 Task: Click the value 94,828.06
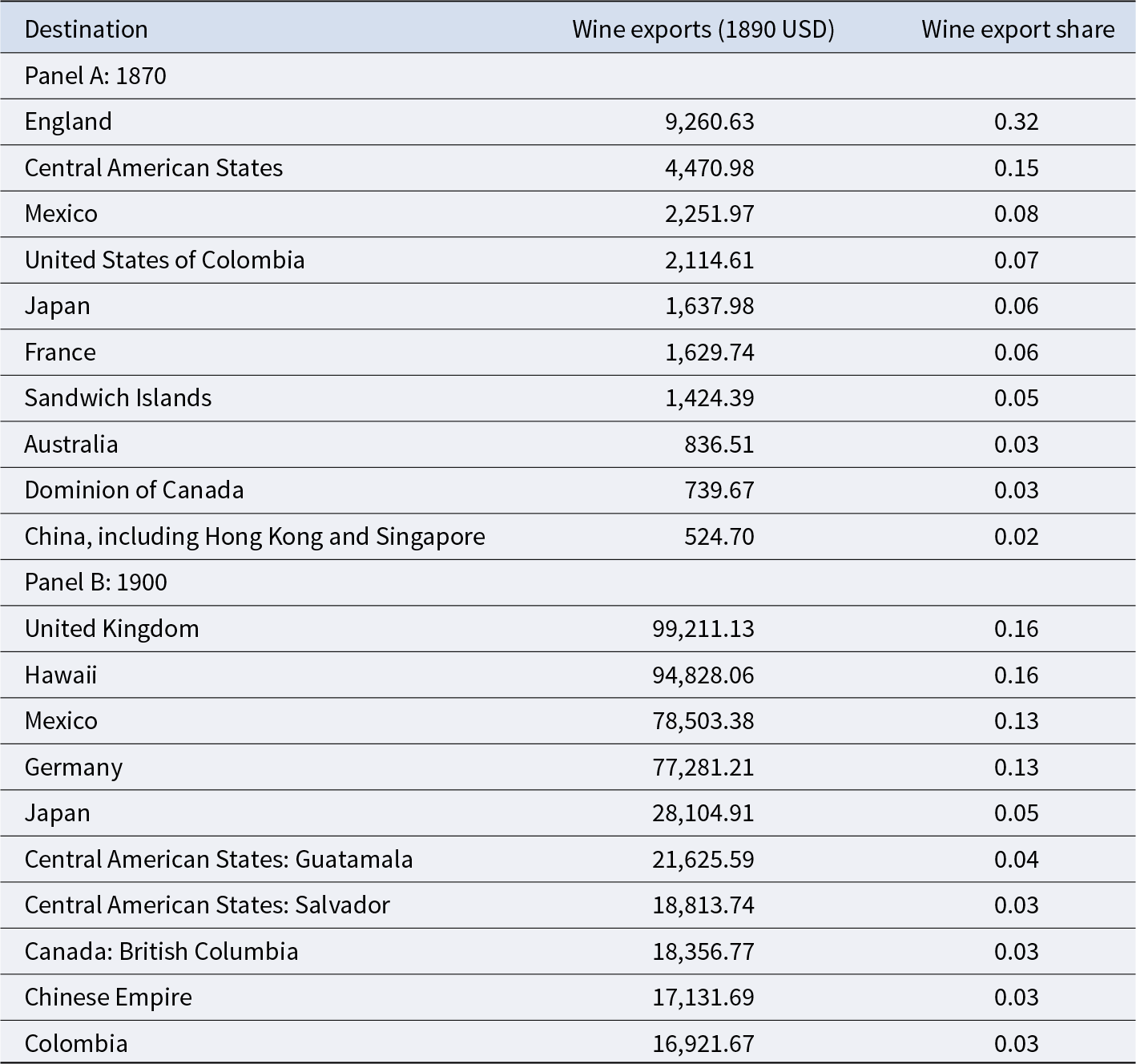click(703, 675)
